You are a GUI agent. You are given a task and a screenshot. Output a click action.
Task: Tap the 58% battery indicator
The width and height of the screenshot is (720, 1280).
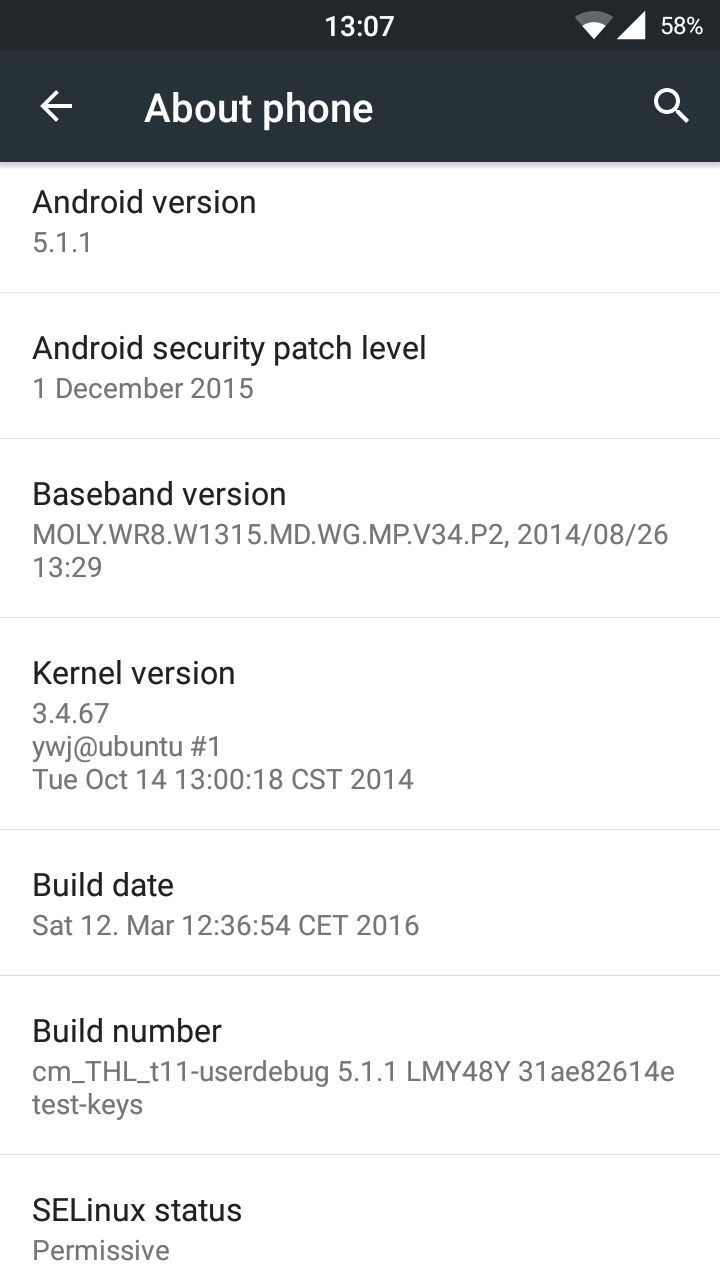[x=681, y=26]
